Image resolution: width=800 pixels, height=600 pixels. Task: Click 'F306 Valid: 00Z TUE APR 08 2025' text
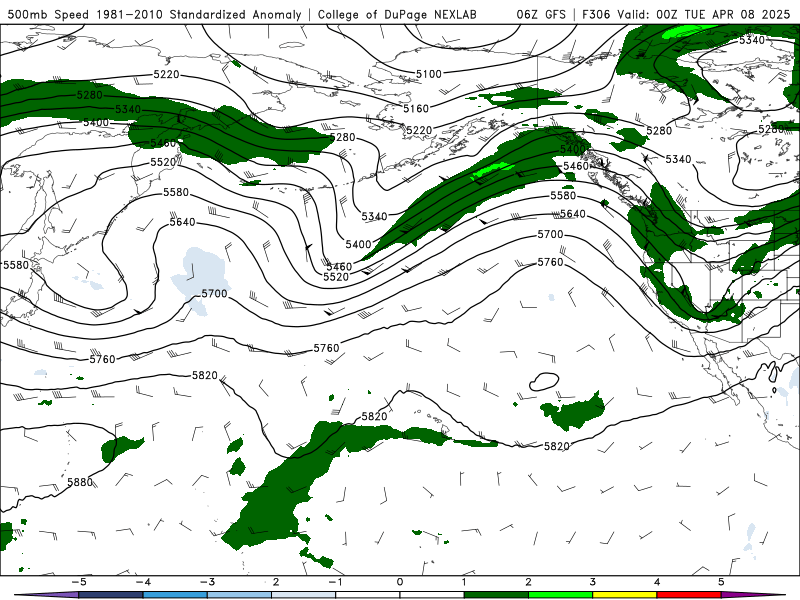(x=686, y=14)
